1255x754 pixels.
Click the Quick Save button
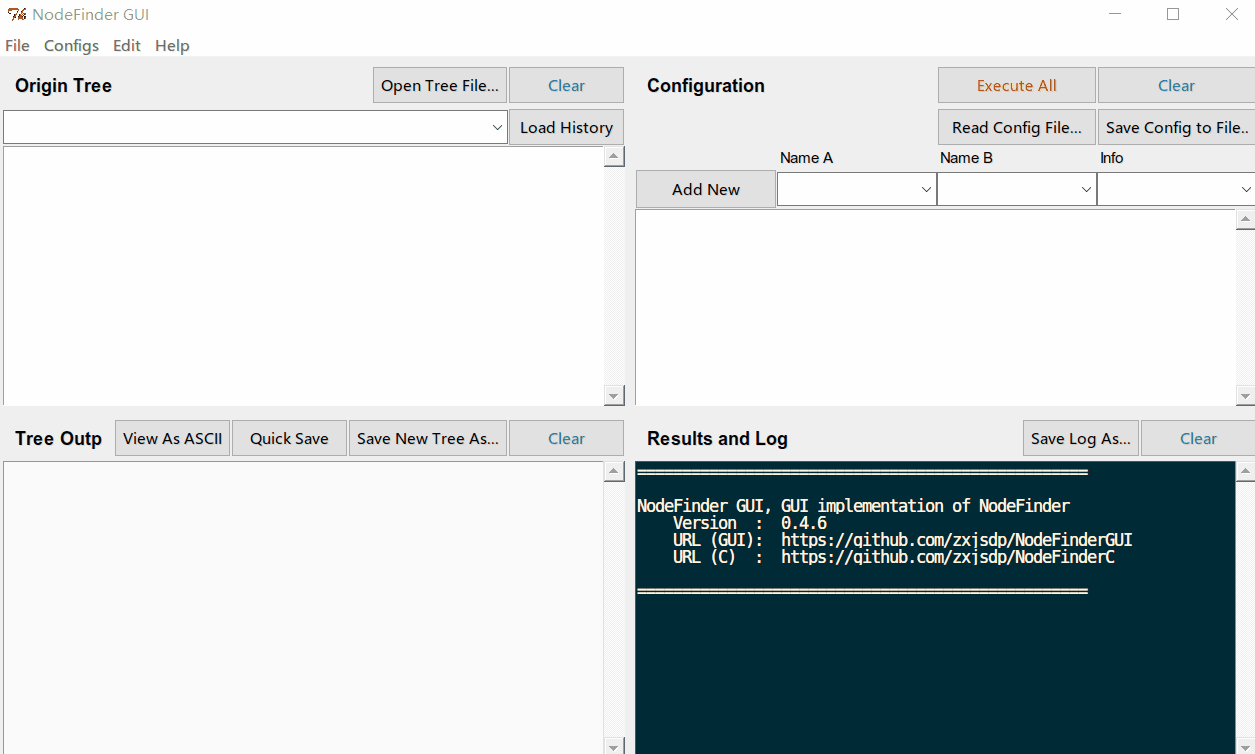(x=289, y=439)
